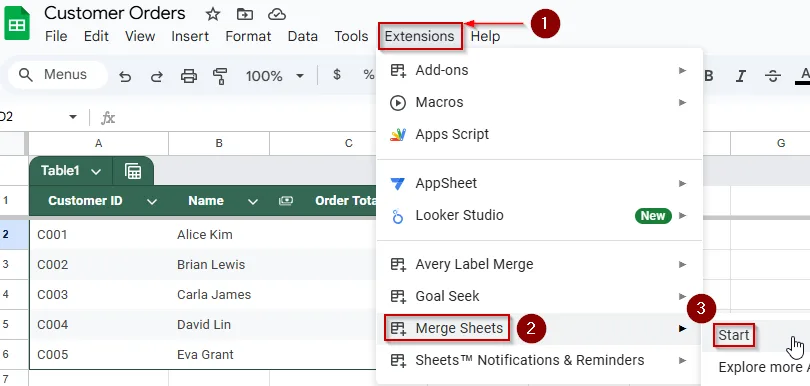Expand the Avery Label Merge submenu arrow
This screenshot has width=810, height=386.
point(683,265)
